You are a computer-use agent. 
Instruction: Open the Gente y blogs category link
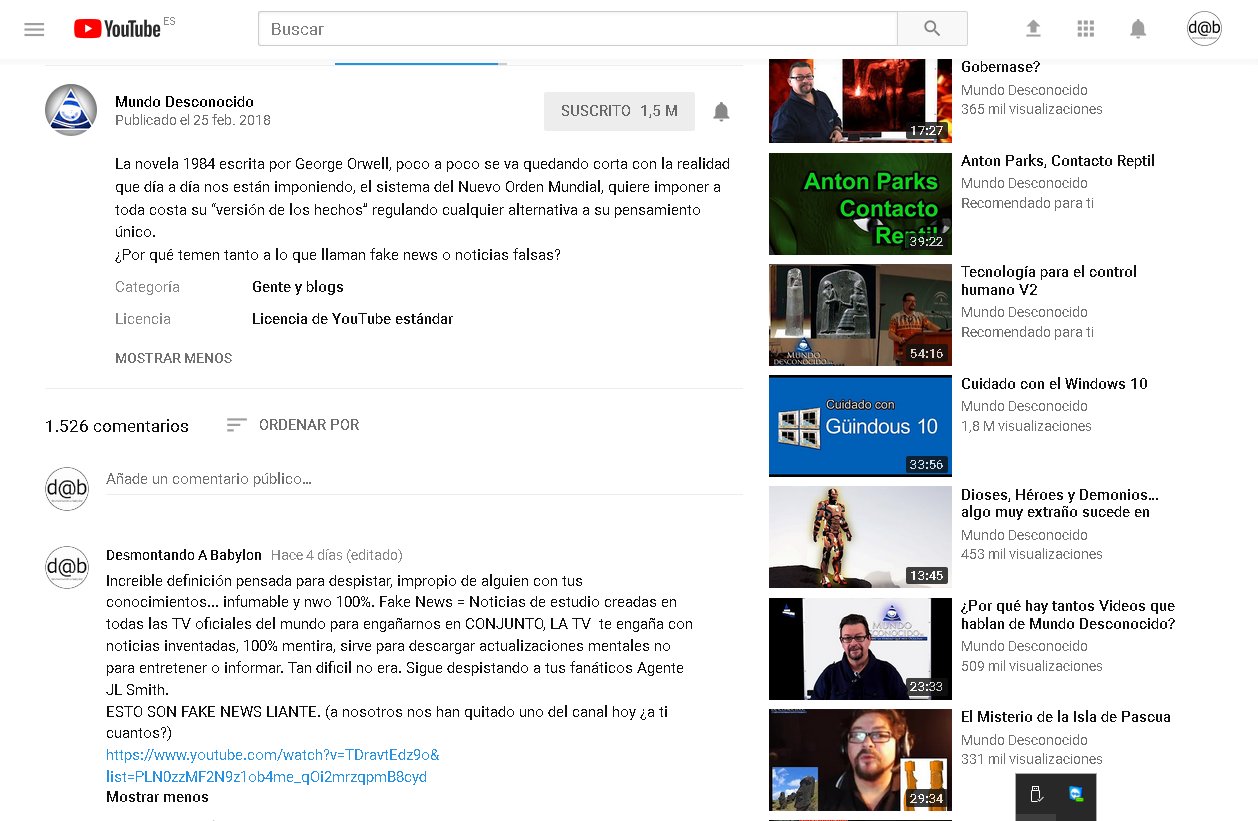[297, 287]
